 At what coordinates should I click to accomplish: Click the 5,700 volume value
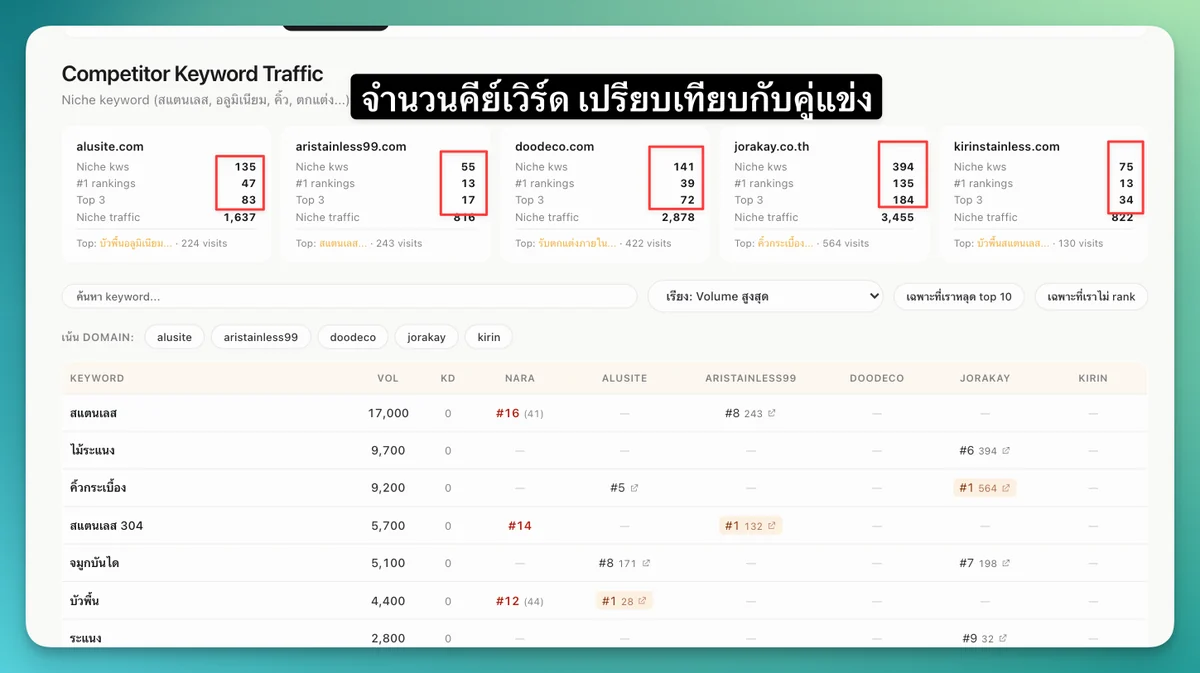point(388,526)
